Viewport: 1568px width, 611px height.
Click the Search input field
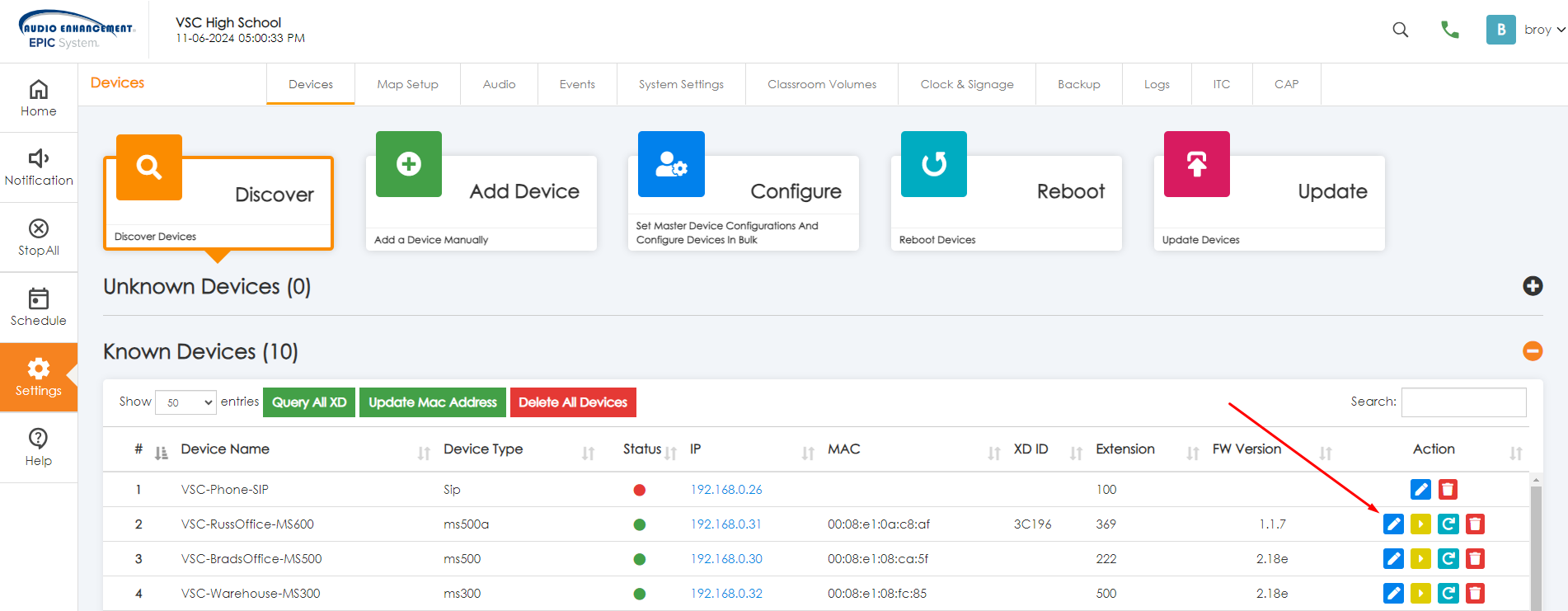(x=1463, y=402)
